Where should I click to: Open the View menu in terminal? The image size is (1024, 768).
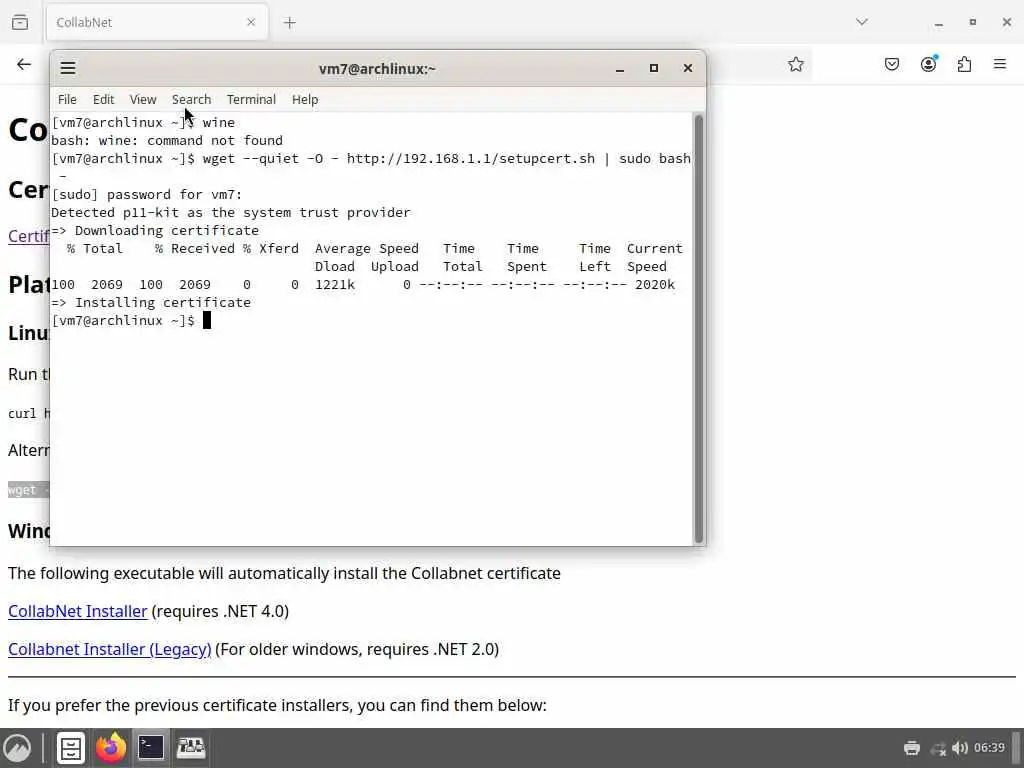[x=143, y=99]
